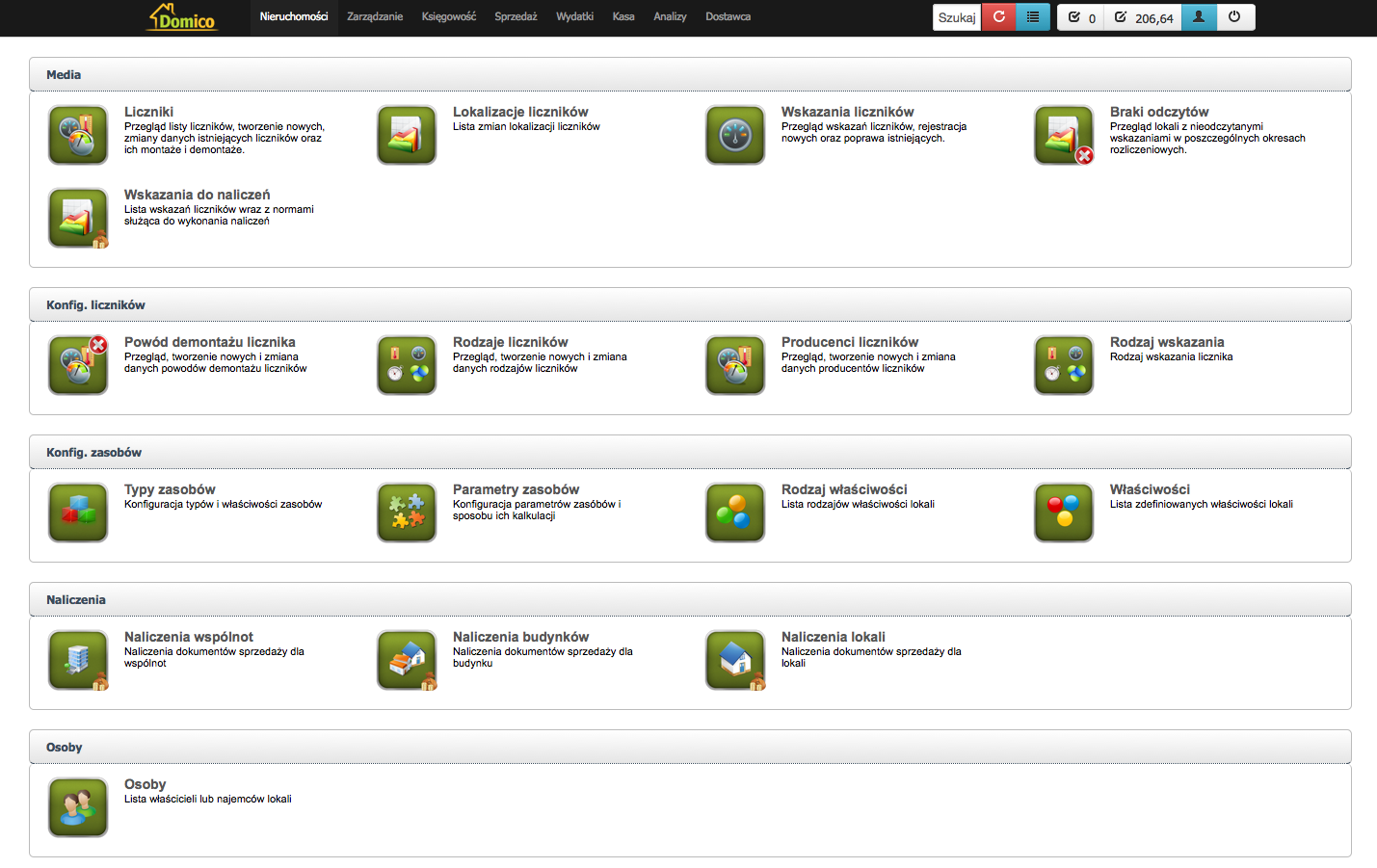
Task: Open the Rodzaj wskazania icon
Action: pyautogui.click(x=1064, y=365)
